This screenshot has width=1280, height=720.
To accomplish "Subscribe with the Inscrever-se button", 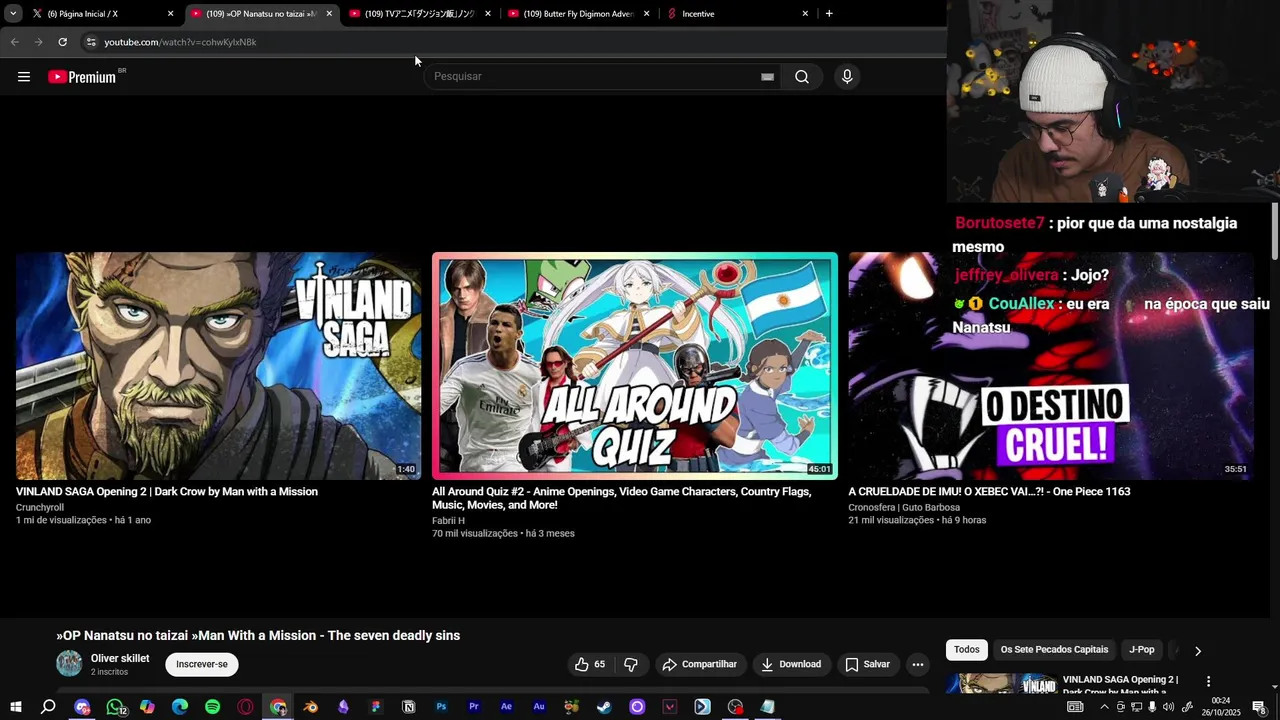I will tap(202, 664).
